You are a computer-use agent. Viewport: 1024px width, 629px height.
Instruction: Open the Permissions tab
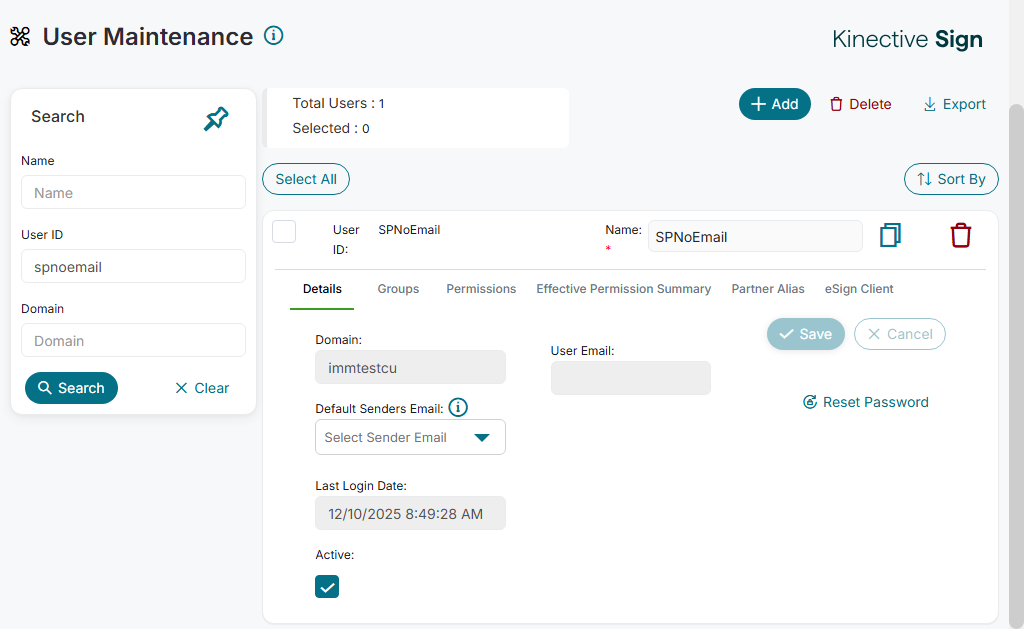coord(481,289)
